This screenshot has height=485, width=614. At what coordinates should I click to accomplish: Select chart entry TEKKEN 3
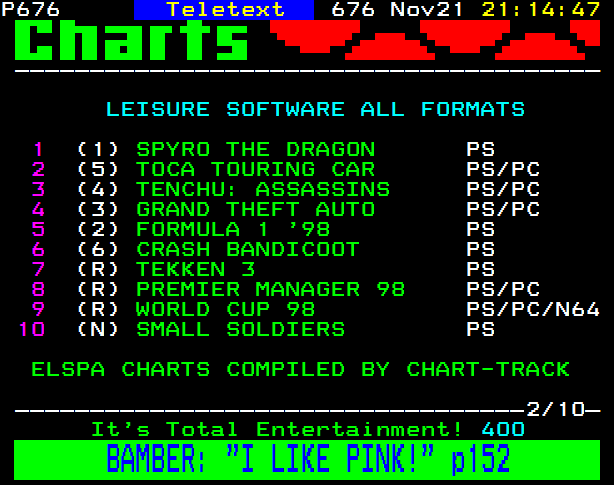tap(195, 269)
